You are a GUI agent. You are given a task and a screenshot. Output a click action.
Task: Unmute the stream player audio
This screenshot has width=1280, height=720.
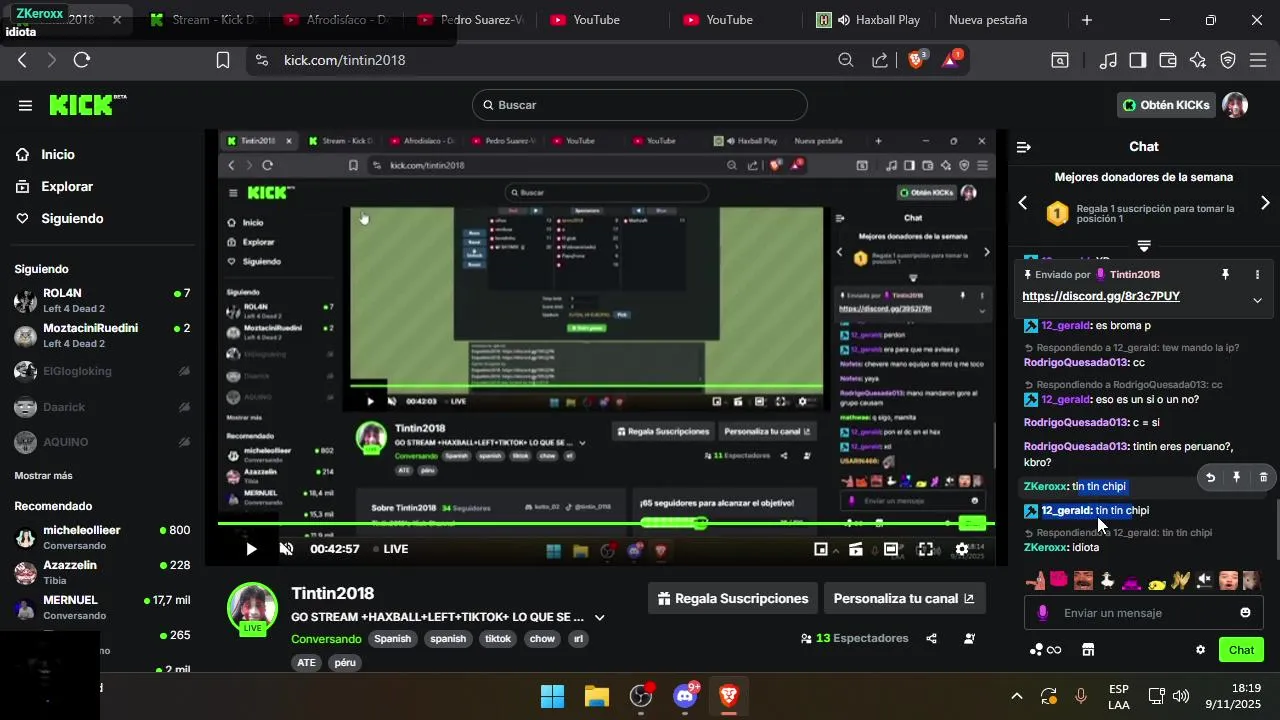(286, 549)
